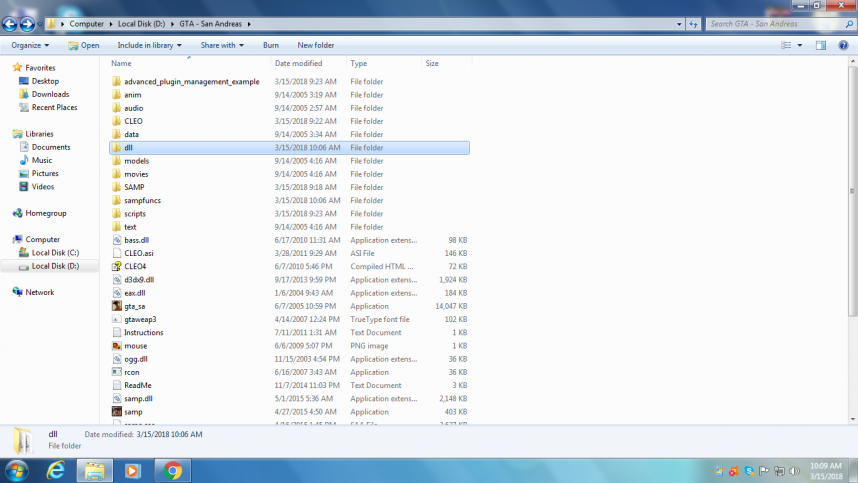The height and width of the screenshot is (483, 858).
Task: Select the Instructions text document
Action: (143, 333)
